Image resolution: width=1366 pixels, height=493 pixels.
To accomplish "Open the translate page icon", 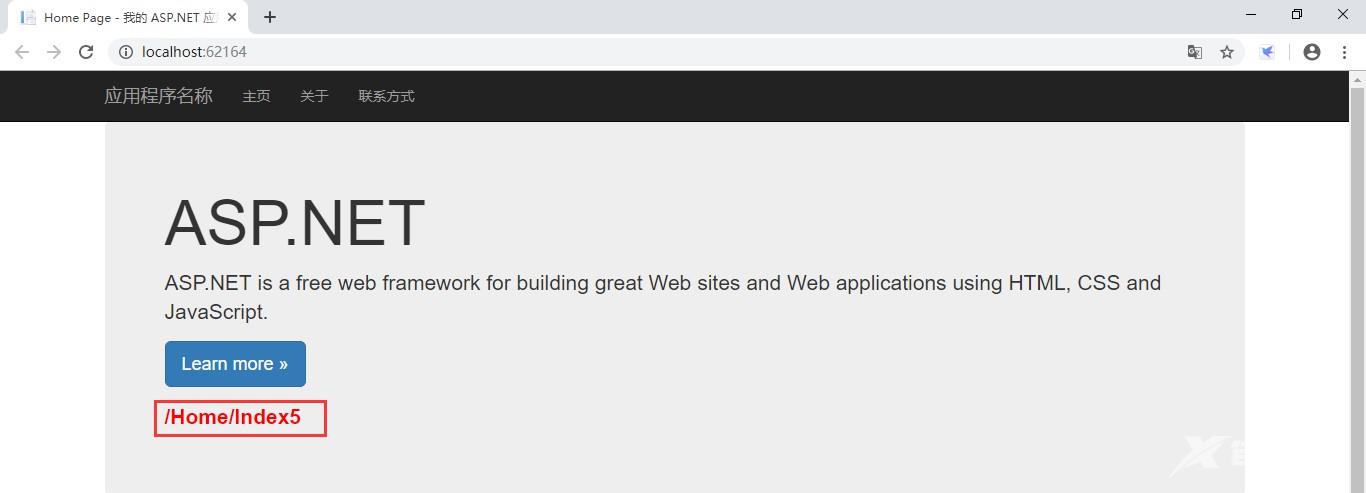I will (x=1194, y=52).
